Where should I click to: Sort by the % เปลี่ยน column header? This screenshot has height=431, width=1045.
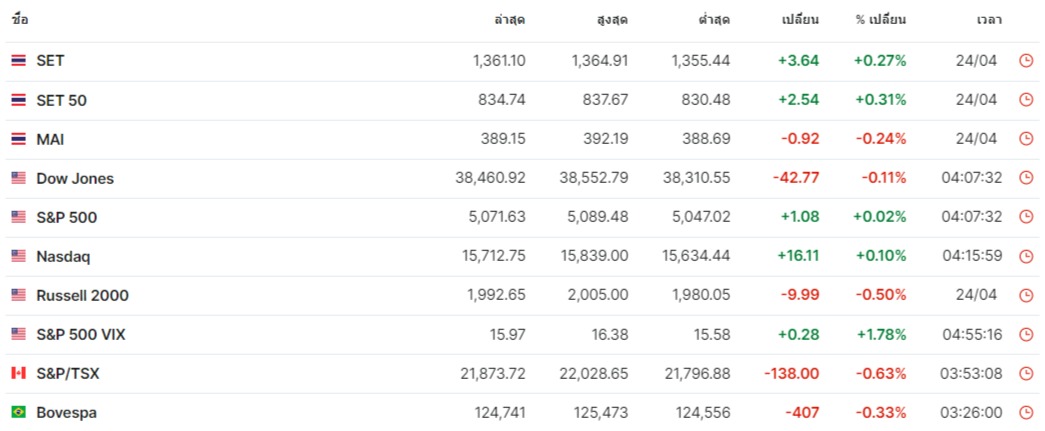pos(880,20)
